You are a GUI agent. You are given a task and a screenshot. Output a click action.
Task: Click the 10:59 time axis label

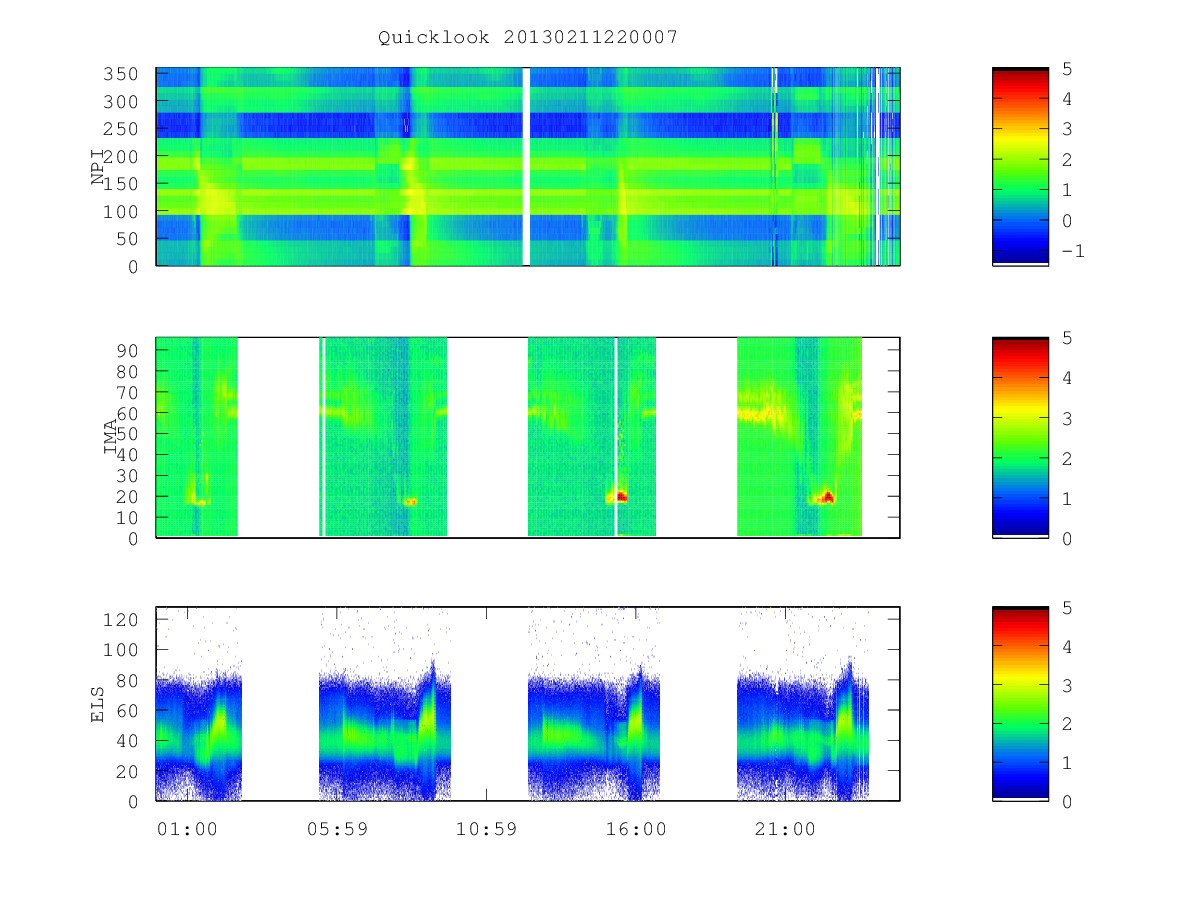pyautogui.click(x=486, y=829)
